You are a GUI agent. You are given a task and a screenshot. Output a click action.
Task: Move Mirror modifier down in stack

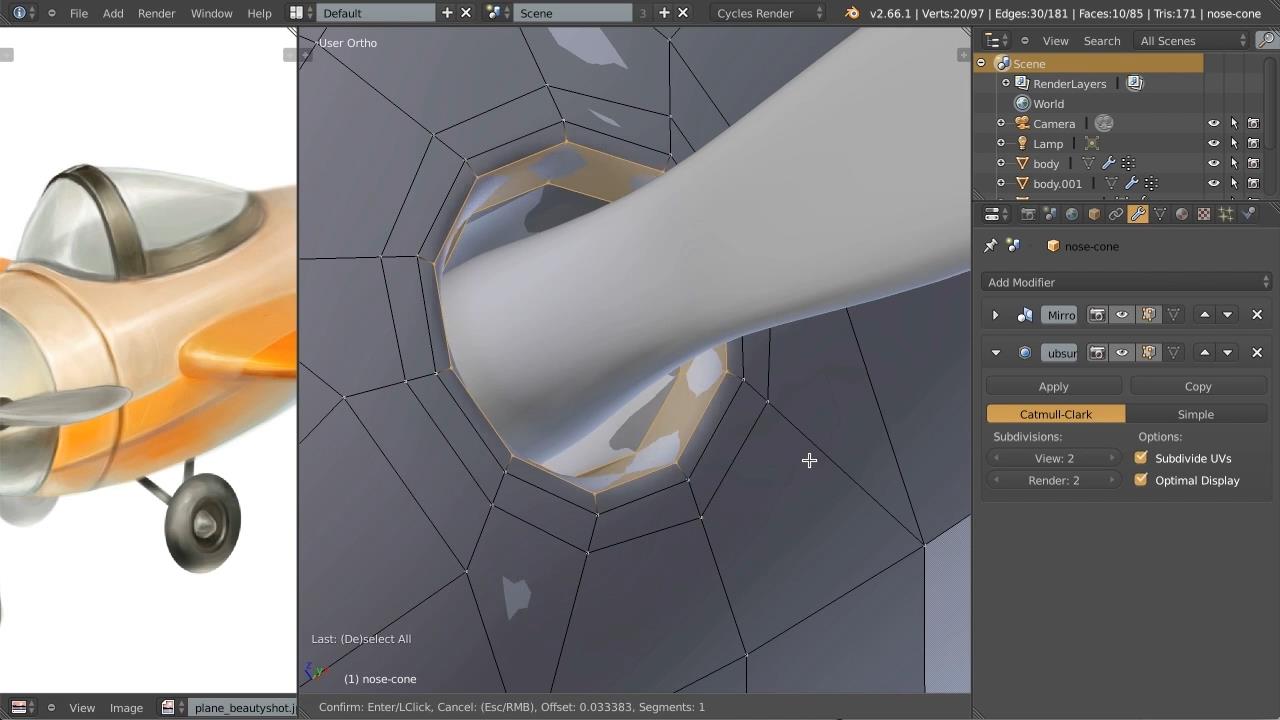[x=1228, y=315]
